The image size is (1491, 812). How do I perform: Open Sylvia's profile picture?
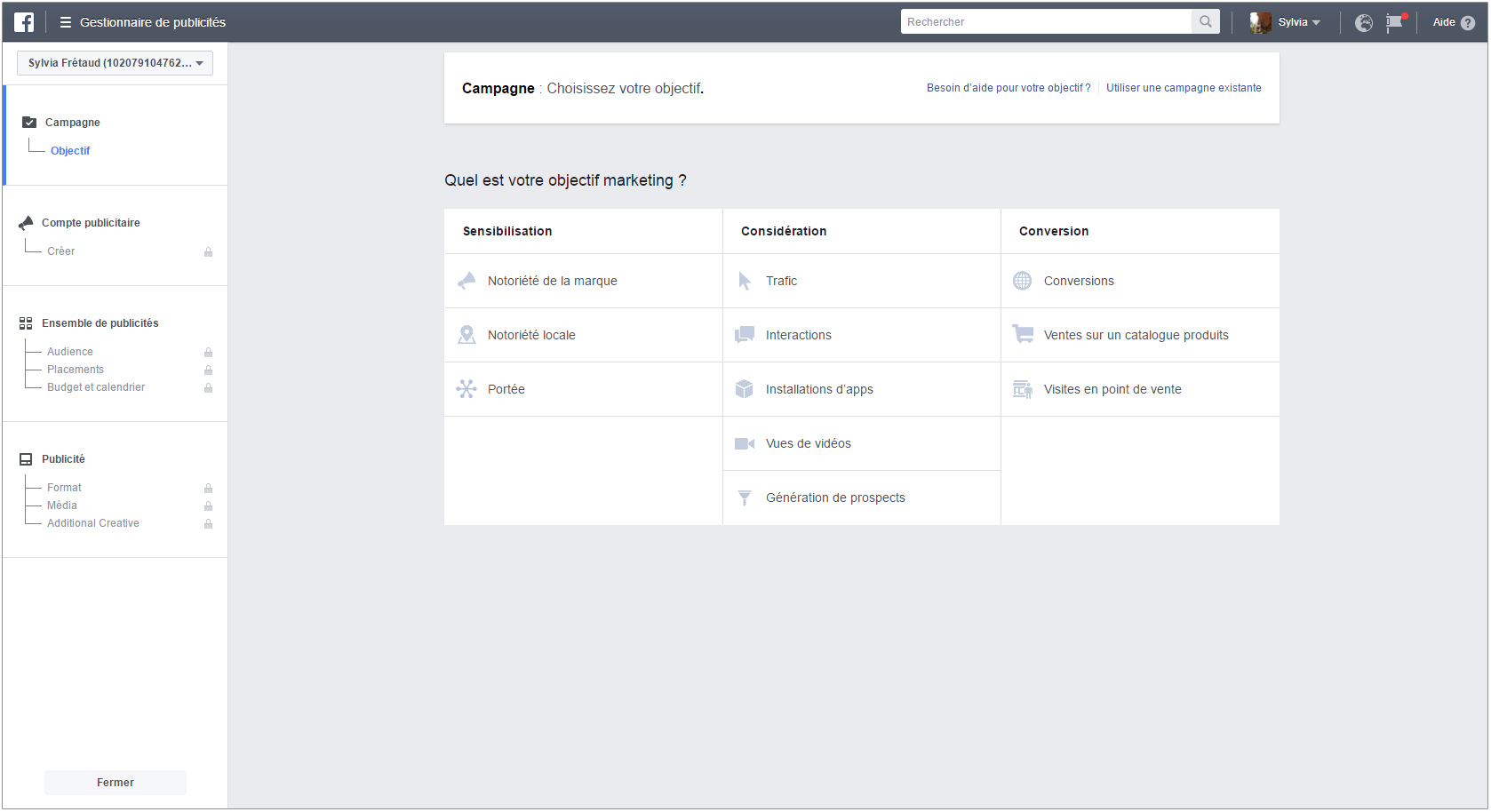(x=1260, y=22)
